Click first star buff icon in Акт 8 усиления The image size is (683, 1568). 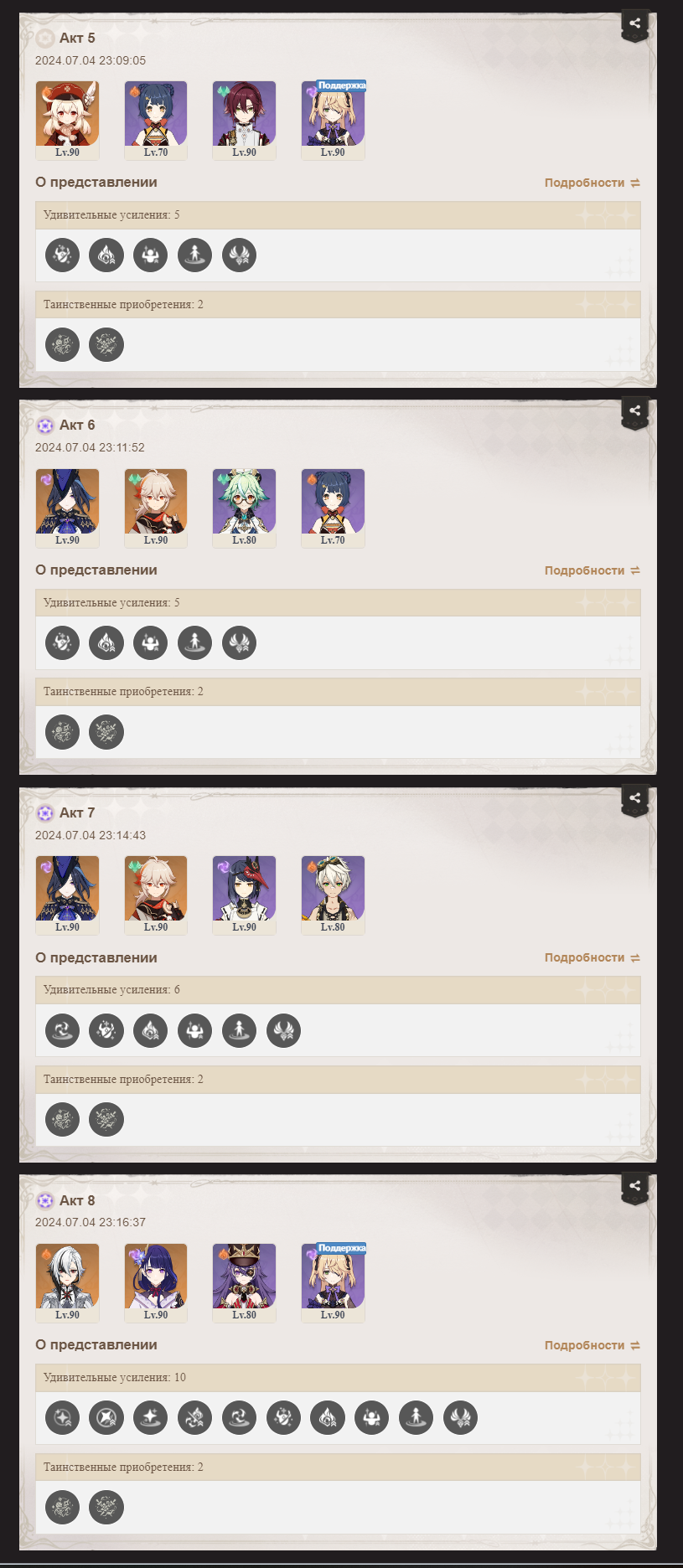pyautogui.click(x=62, y=1417)
